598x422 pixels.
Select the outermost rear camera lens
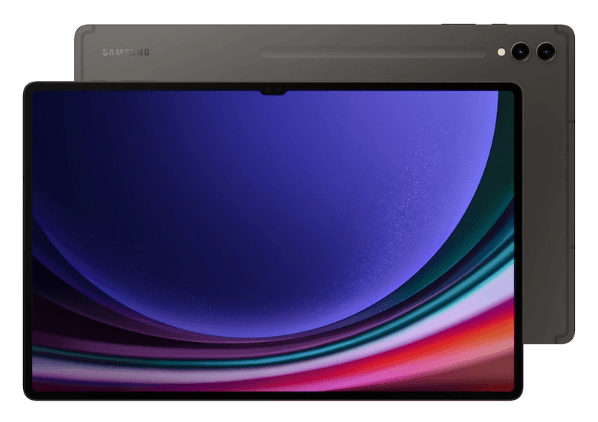pyautogui.click(x=546, y=51)
